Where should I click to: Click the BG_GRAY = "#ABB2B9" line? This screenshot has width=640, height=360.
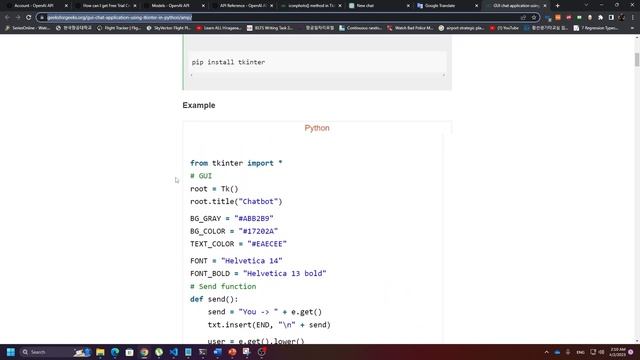(x=231, y=219)
